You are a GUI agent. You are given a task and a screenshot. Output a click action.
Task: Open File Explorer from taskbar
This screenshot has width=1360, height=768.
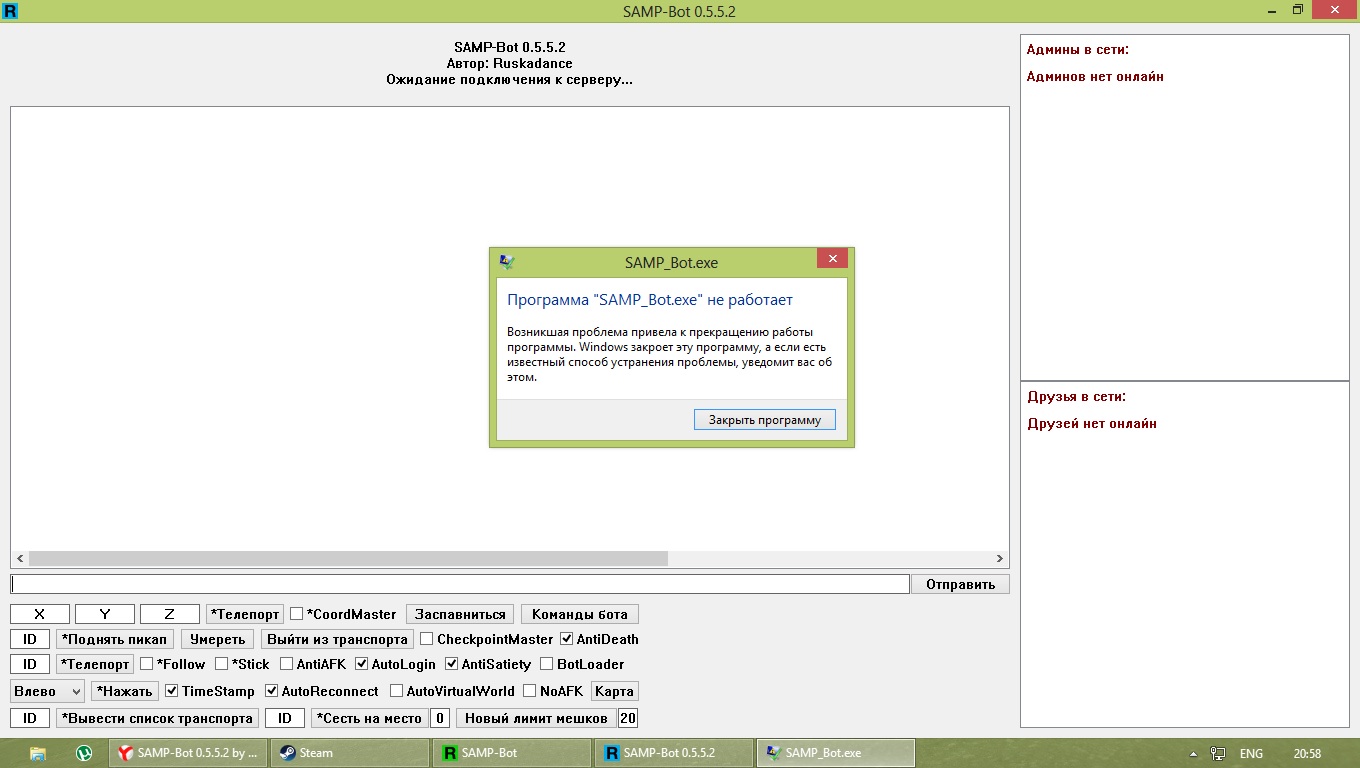point(38,753)
